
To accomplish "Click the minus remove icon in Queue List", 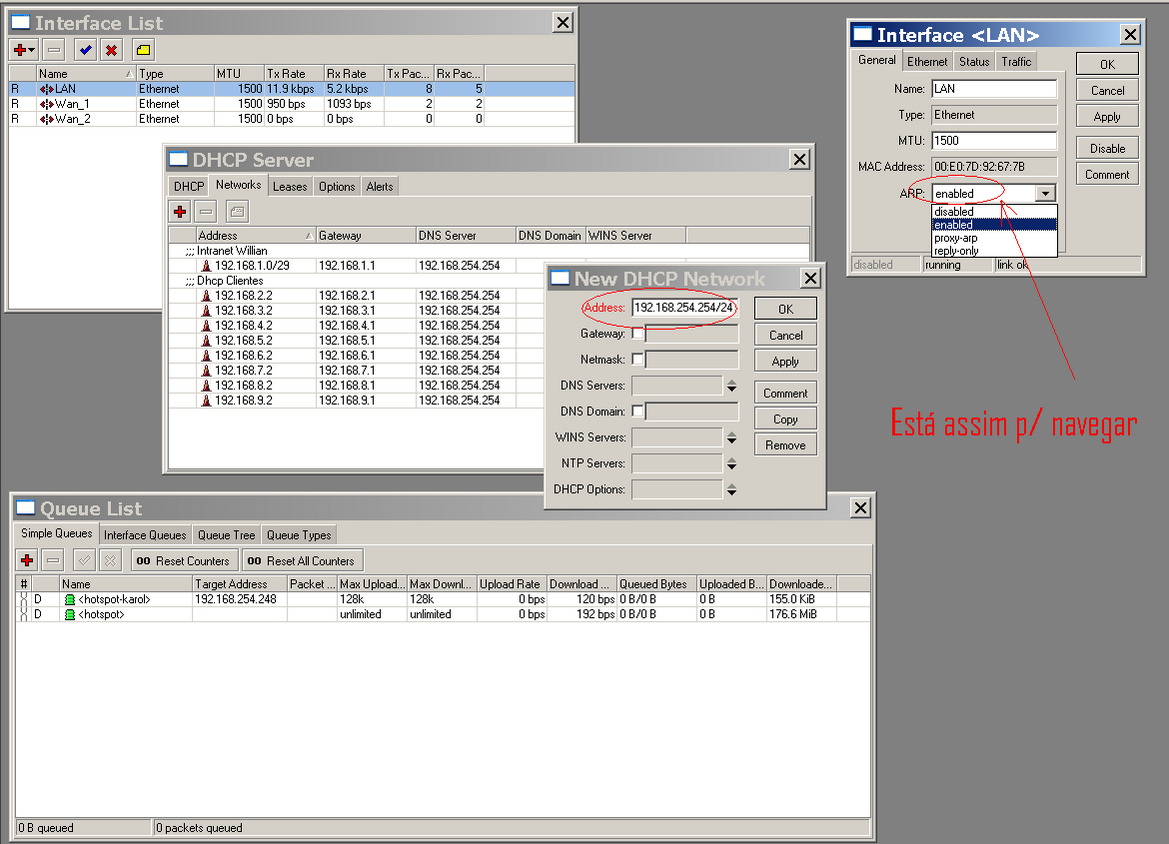I will point(53,560).
